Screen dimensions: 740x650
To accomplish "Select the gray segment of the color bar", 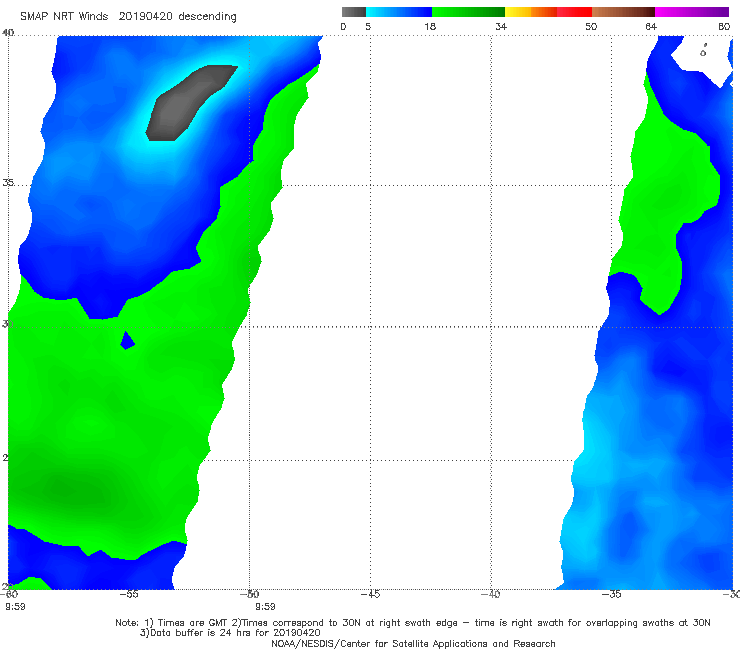I will click(x=353, y=12).
